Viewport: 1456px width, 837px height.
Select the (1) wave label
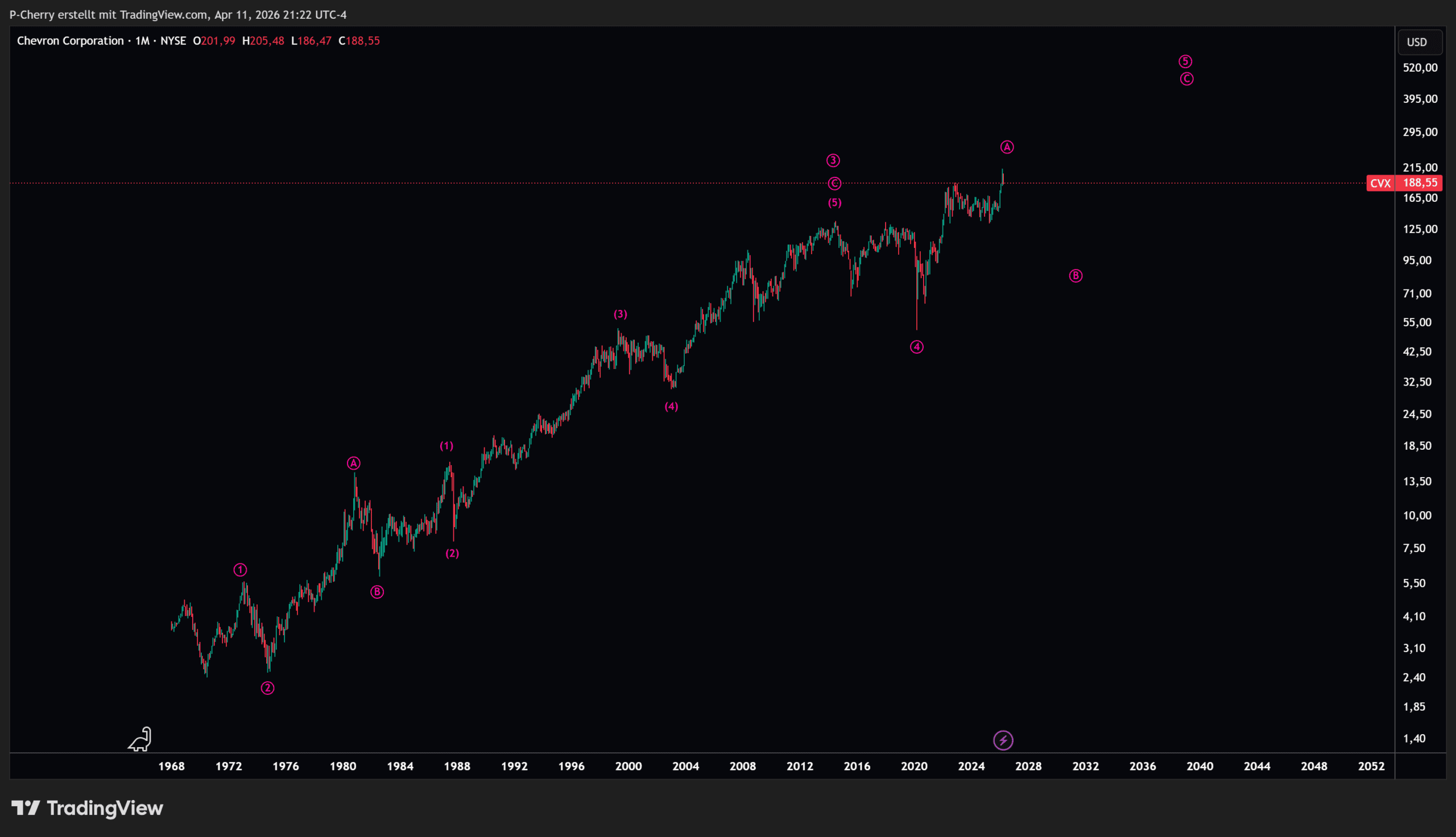pyautogui.click(x=446, y=446)
